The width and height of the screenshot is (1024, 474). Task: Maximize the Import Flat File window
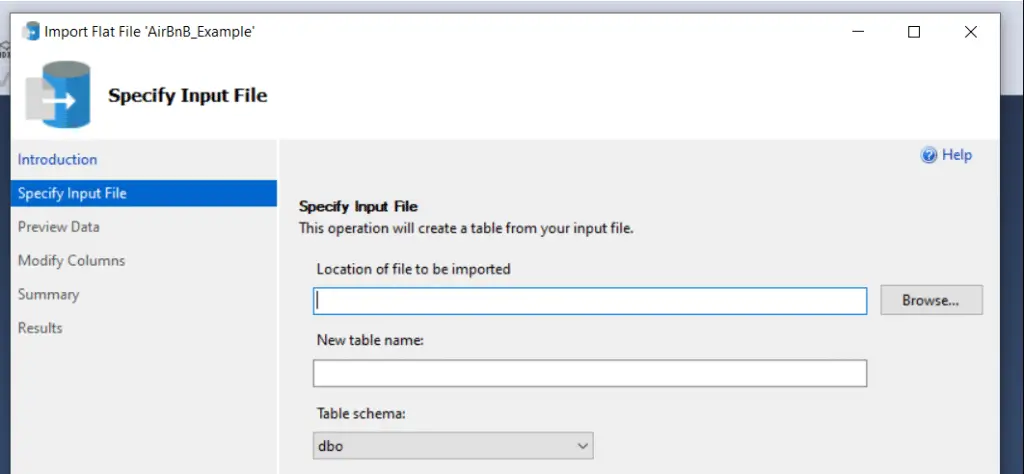pyautogui.click(x=914, y=31)
